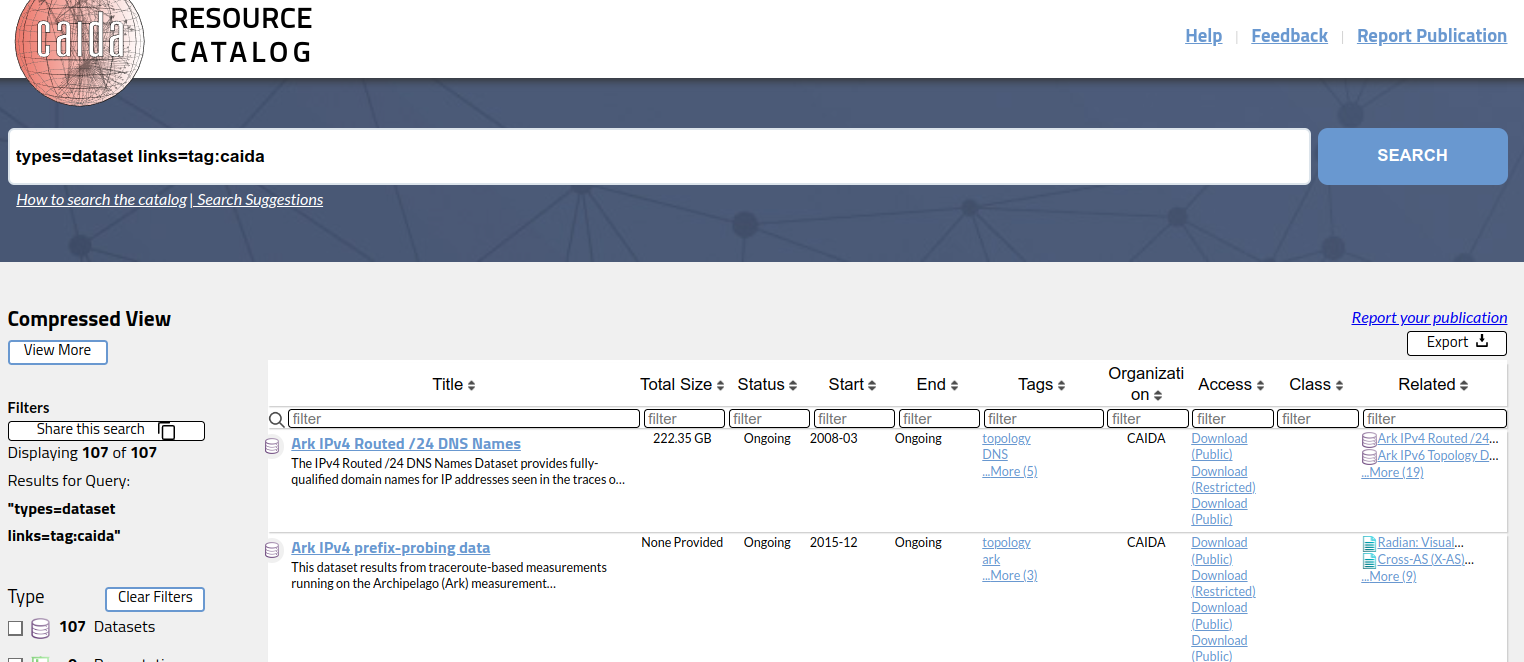This screenshot has width=1524, height=662.
Task: Sort by the Access column
Action: (1231, 385)
